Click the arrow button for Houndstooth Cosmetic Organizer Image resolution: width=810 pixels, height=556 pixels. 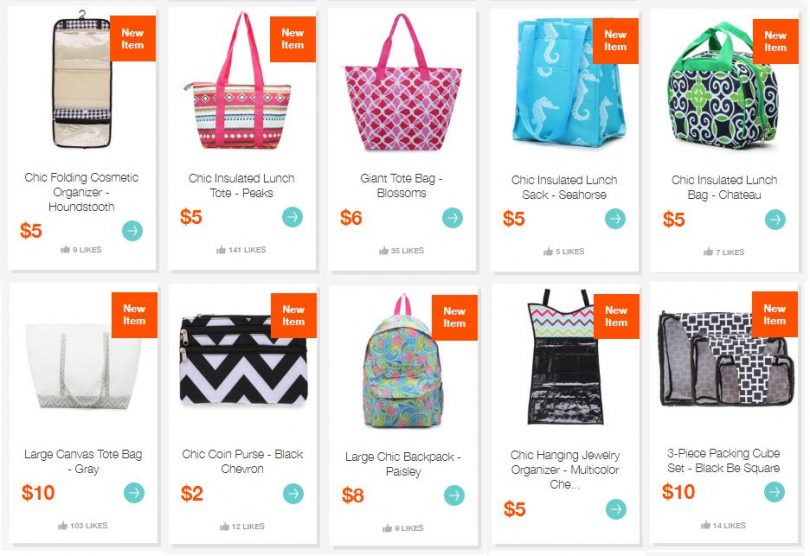132,230
